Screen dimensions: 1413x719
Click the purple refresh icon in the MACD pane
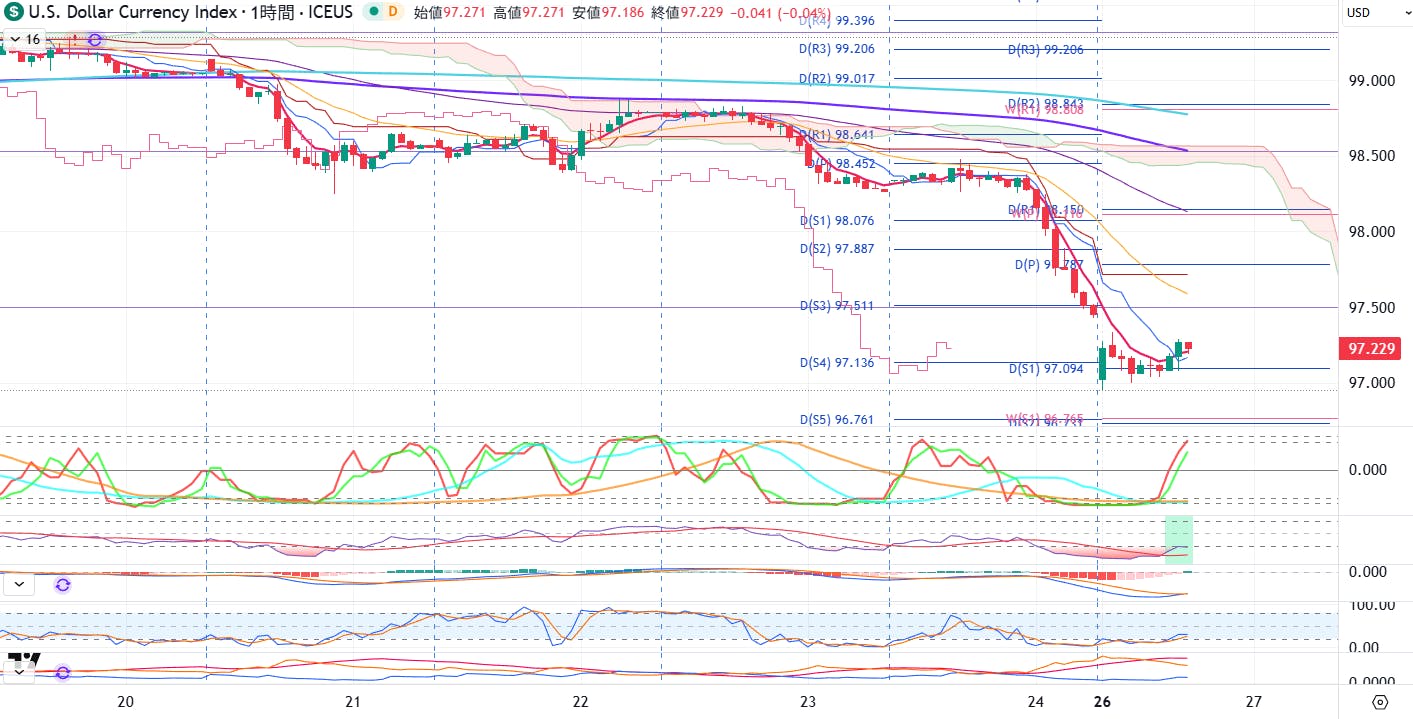tap(63, 585)
